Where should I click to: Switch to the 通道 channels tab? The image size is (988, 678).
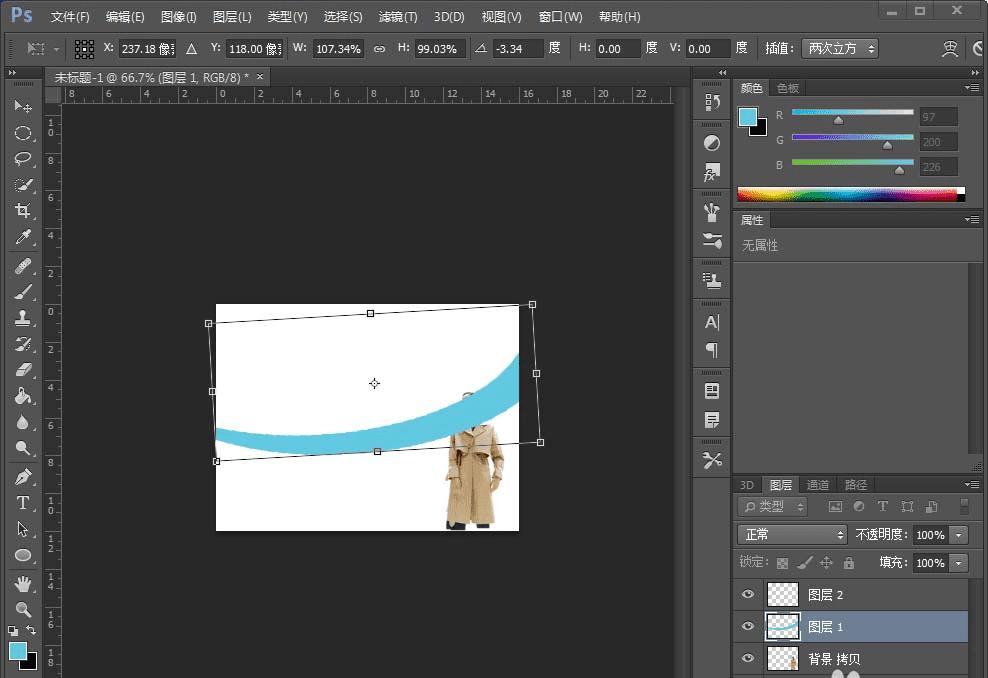point(818,485)
